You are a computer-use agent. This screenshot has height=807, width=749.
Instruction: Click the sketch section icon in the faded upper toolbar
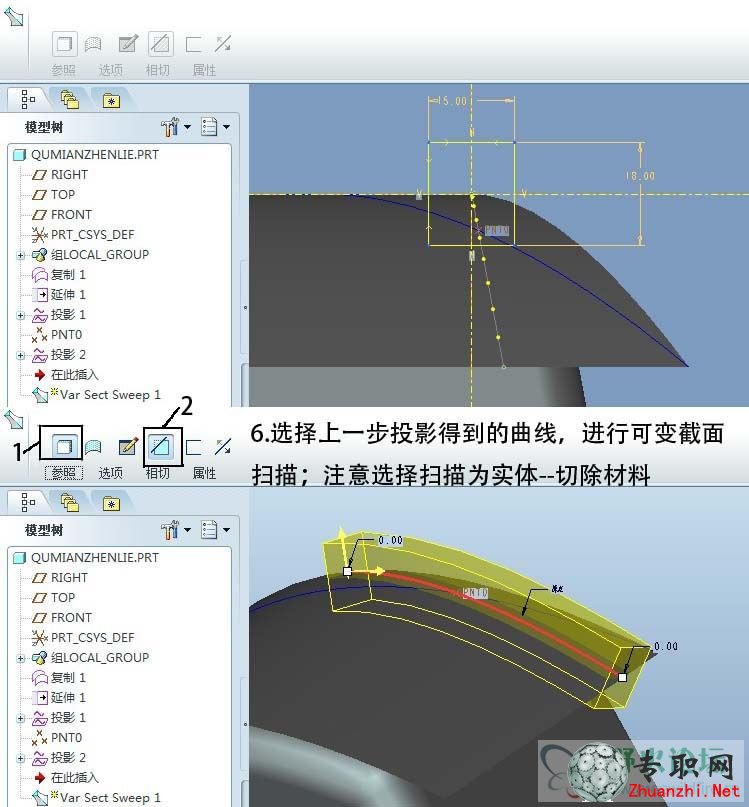128,44
